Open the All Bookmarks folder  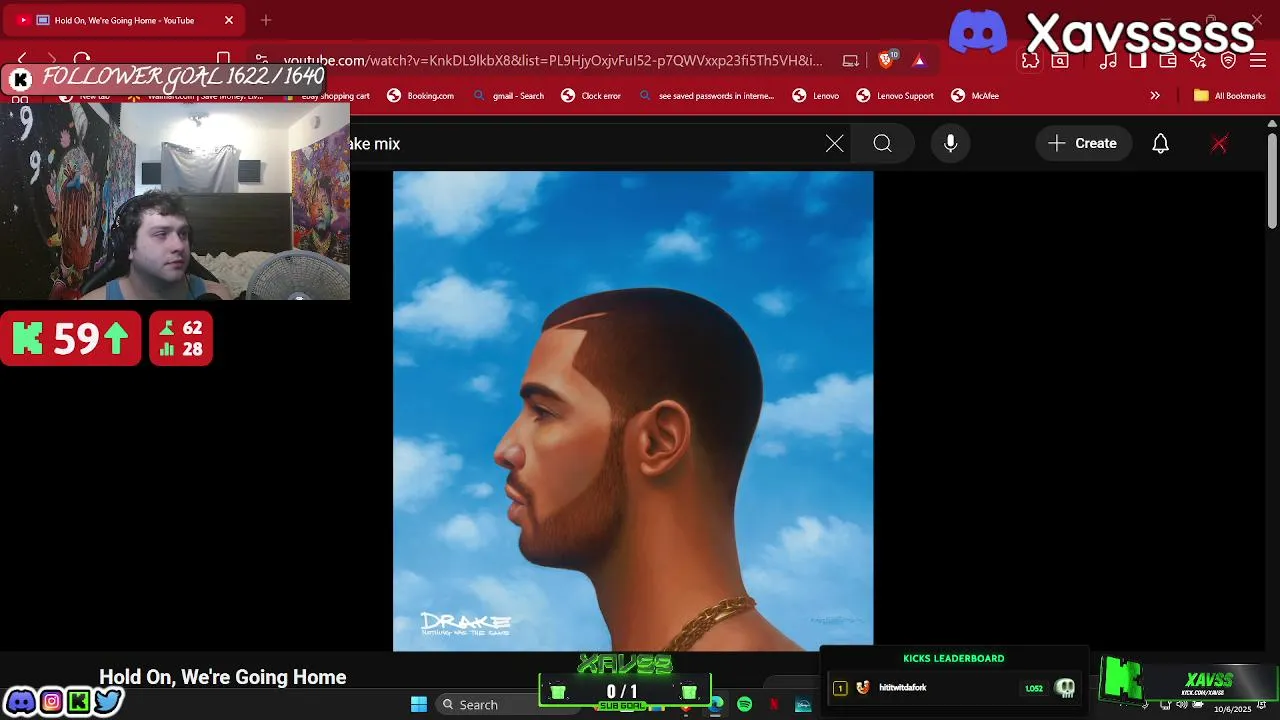(1230, 96)
